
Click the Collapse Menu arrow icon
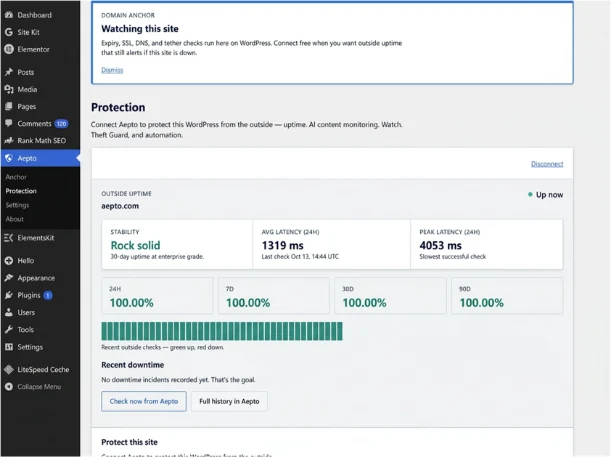[x=9, y=386]
